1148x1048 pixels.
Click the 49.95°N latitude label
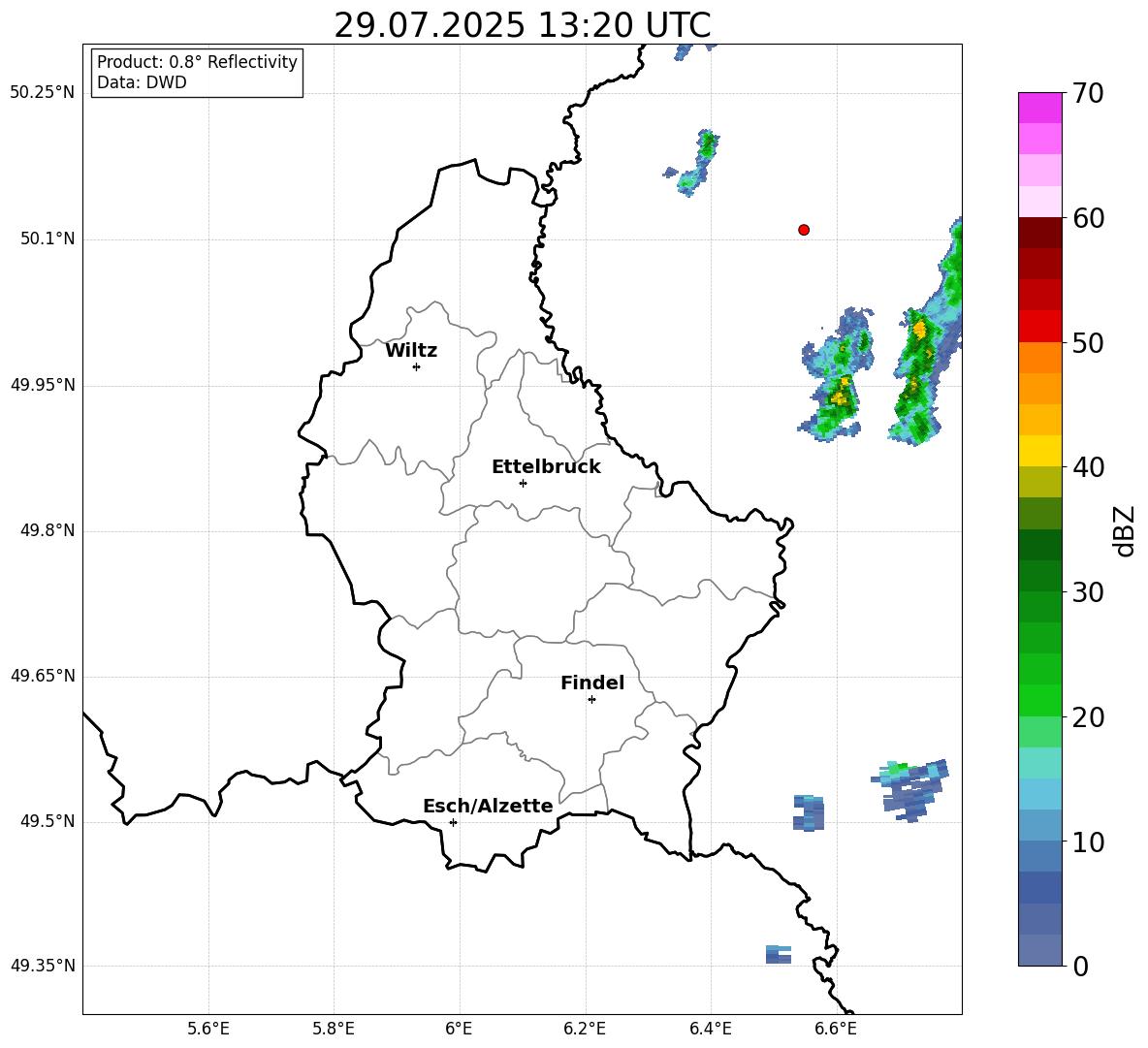tap(43, 385)
